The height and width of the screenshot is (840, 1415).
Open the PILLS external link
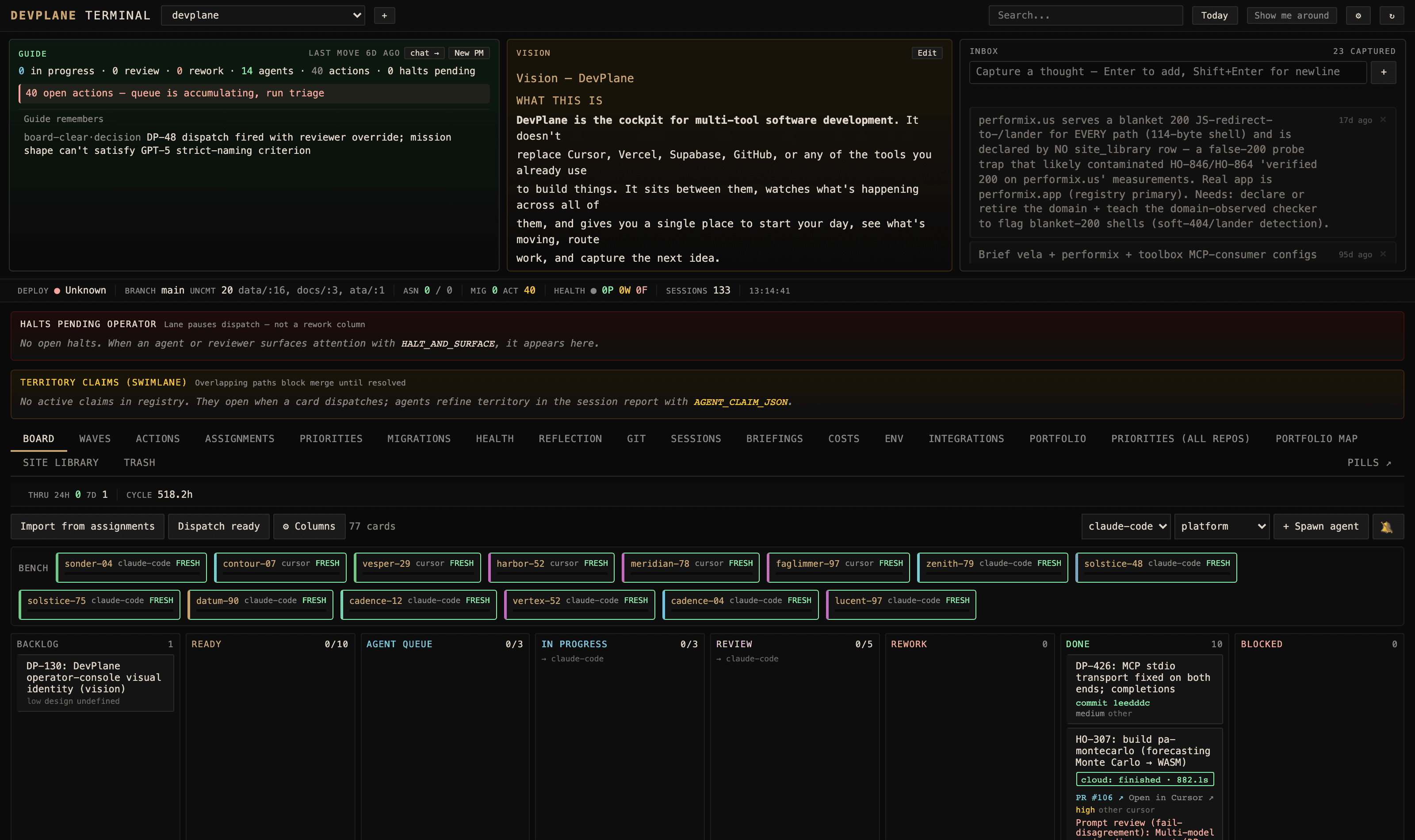1369,462
